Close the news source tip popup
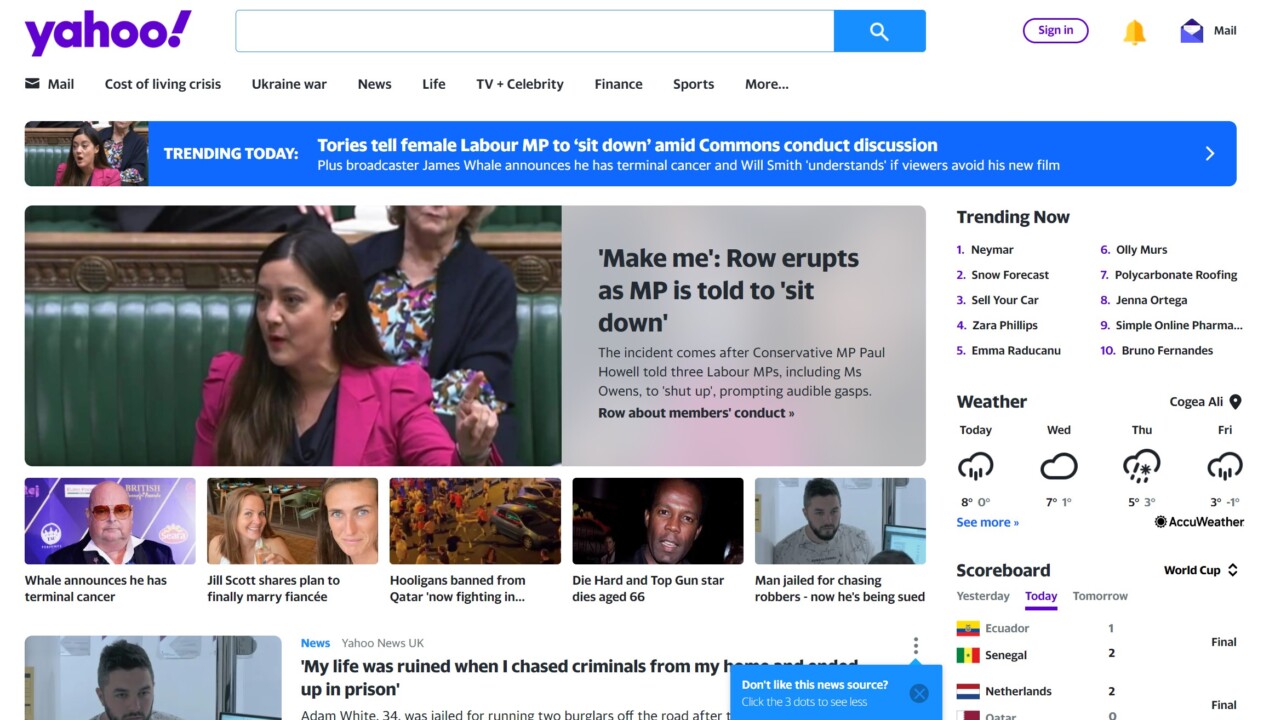The height and width of the screenshot is (720, 1275). (x=919, y=693)
